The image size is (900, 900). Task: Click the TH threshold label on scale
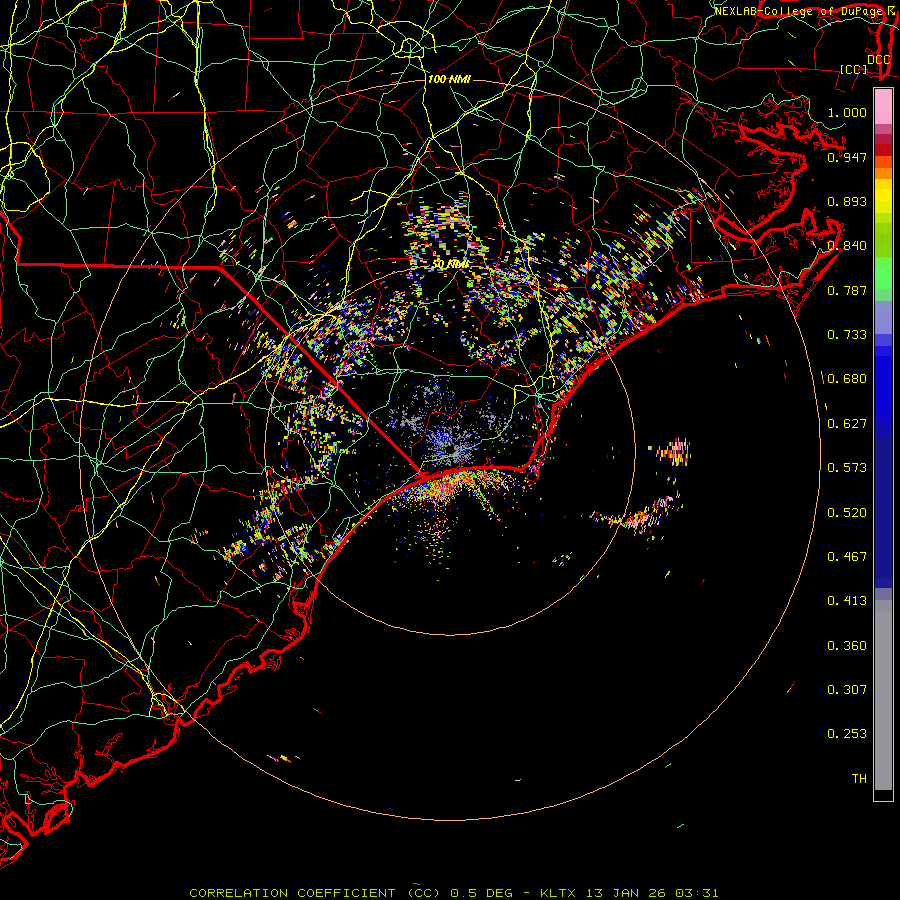pos(859,779)
